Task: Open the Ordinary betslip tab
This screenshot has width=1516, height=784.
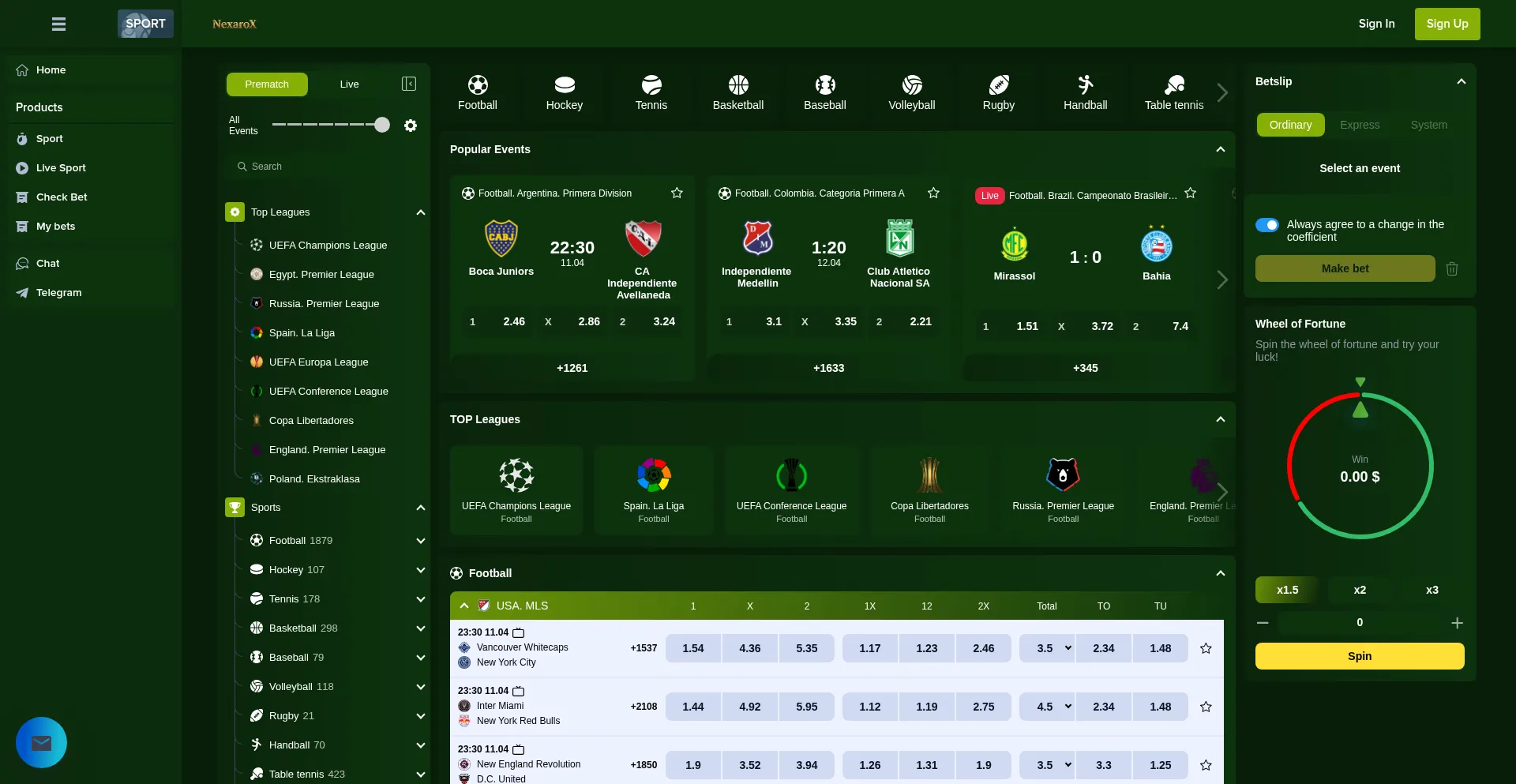Action: (x=1290, y=125)
